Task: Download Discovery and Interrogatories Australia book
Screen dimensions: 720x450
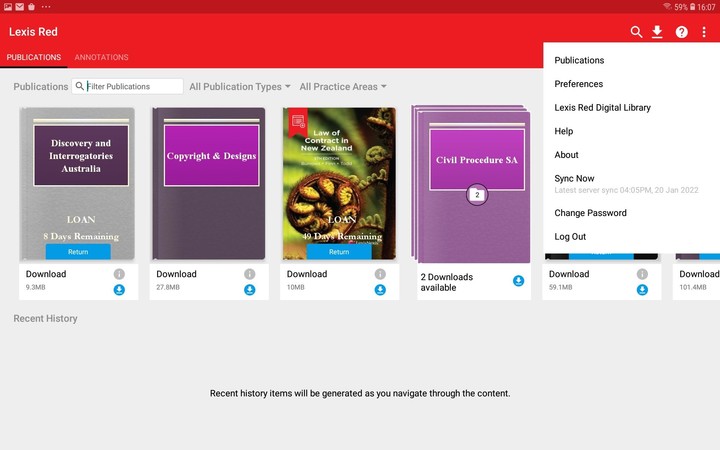Action: point(119,290)
